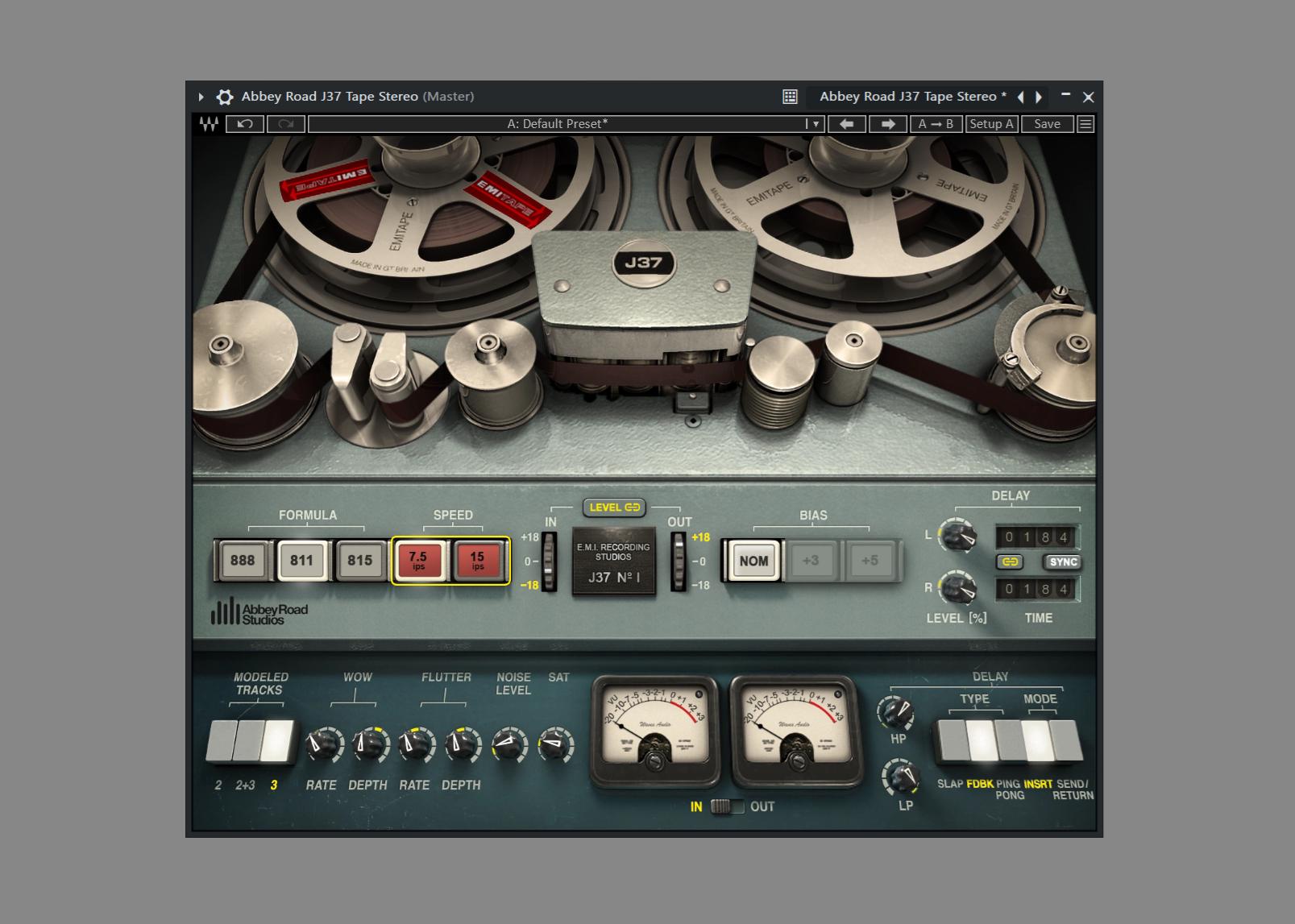Toggle Setup A button
Image resolution: width=1295 pixels, height=924 pixels.
[x=991, y=124]
